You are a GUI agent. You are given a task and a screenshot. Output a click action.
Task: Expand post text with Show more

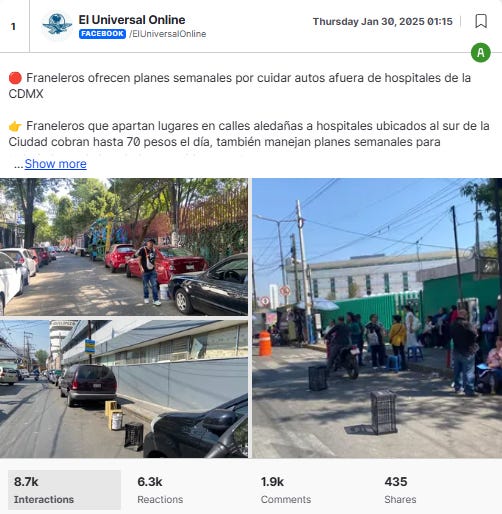coord(55,164)
